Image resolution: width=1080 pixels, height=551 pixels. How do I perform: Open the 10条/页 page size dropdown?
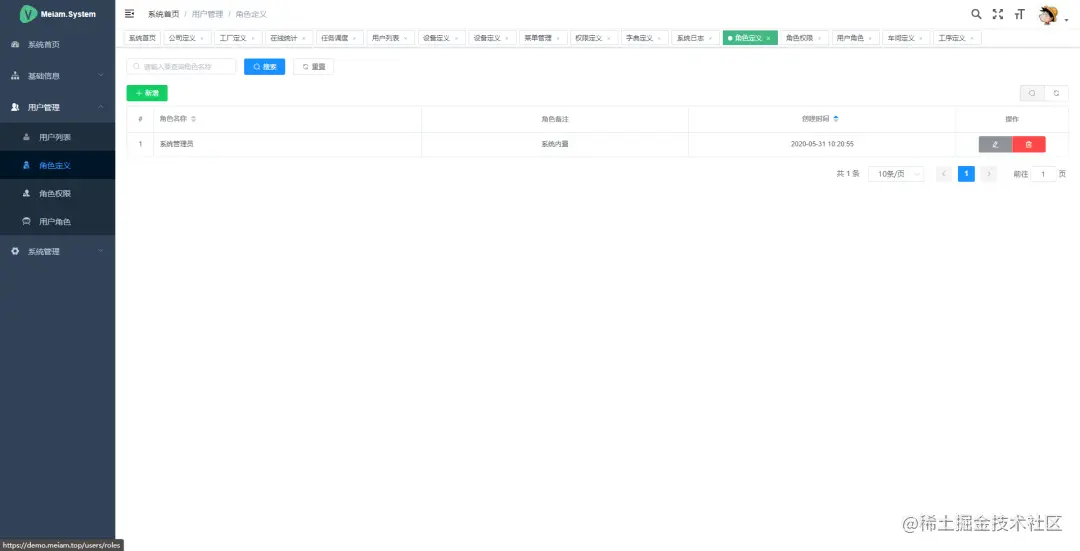[896, 174]
